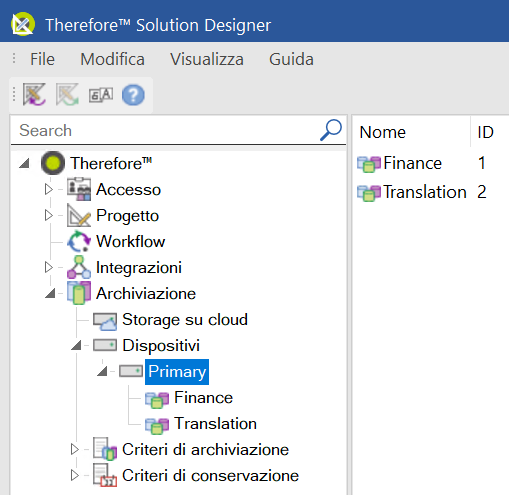The width and height of the screenshot is (509, 495).
Task: Click the Therefore root circle icon
Action: click(x=53, y=163)
